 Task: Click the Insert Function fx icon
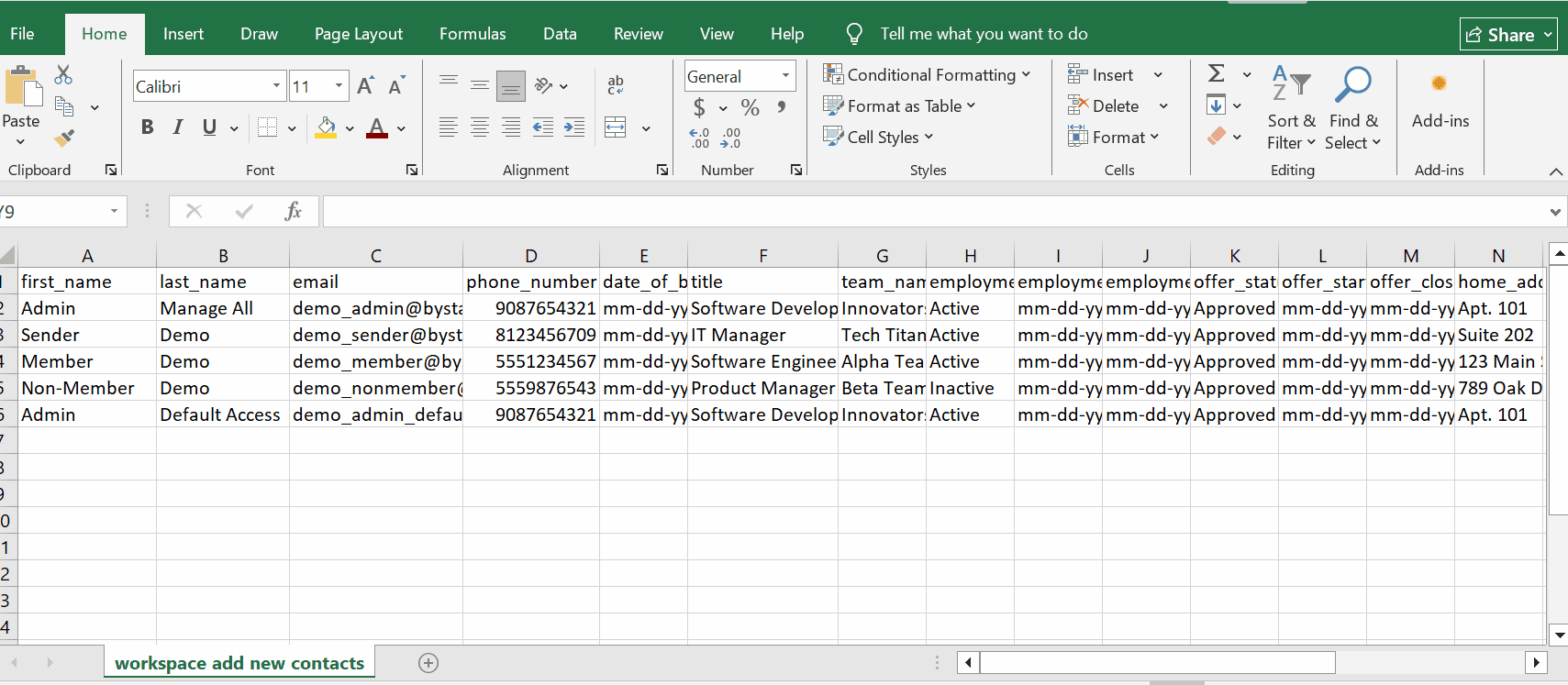coord(293,211)
